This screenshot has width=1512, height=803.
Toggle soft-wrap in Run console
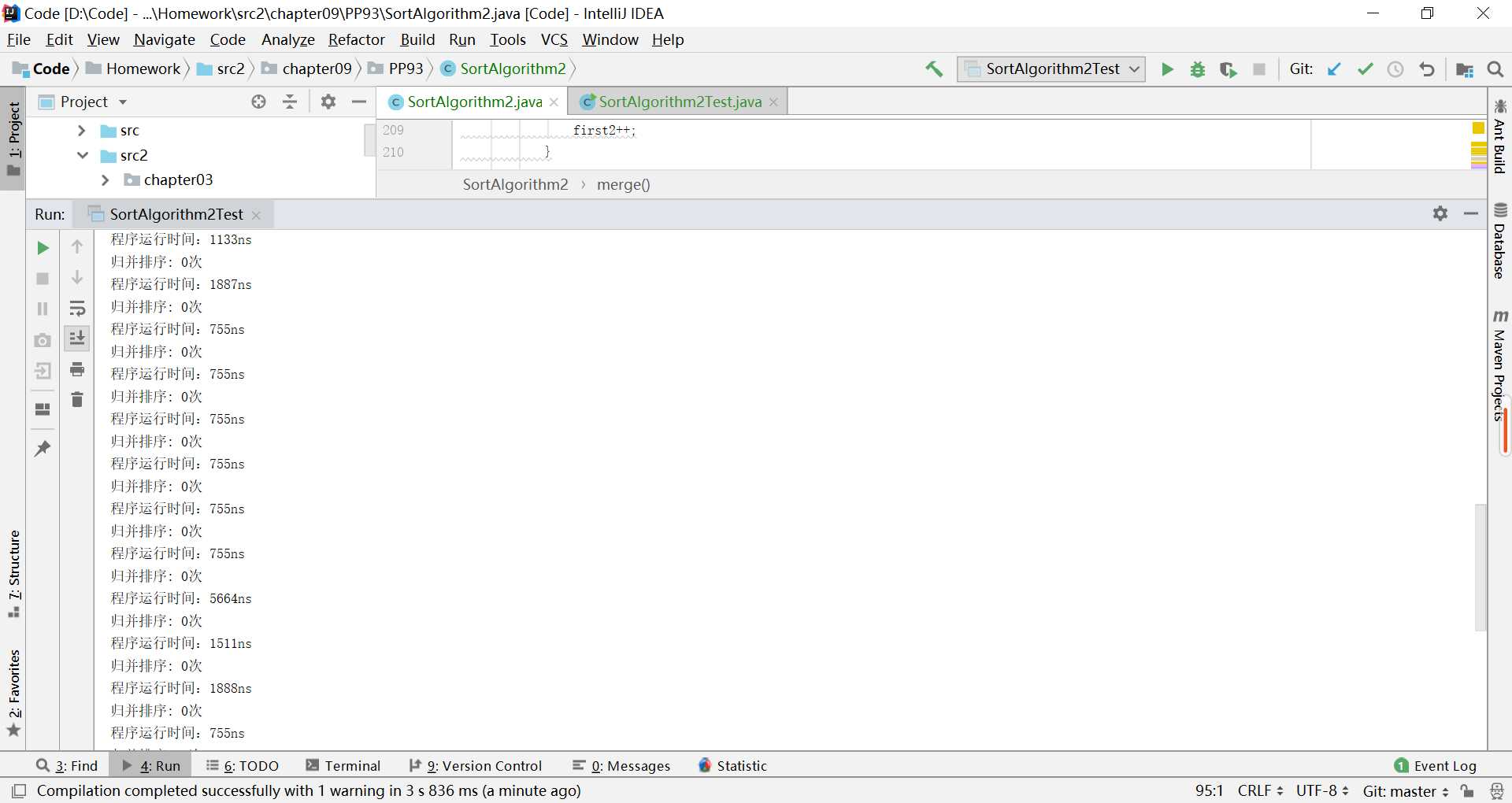77,309
